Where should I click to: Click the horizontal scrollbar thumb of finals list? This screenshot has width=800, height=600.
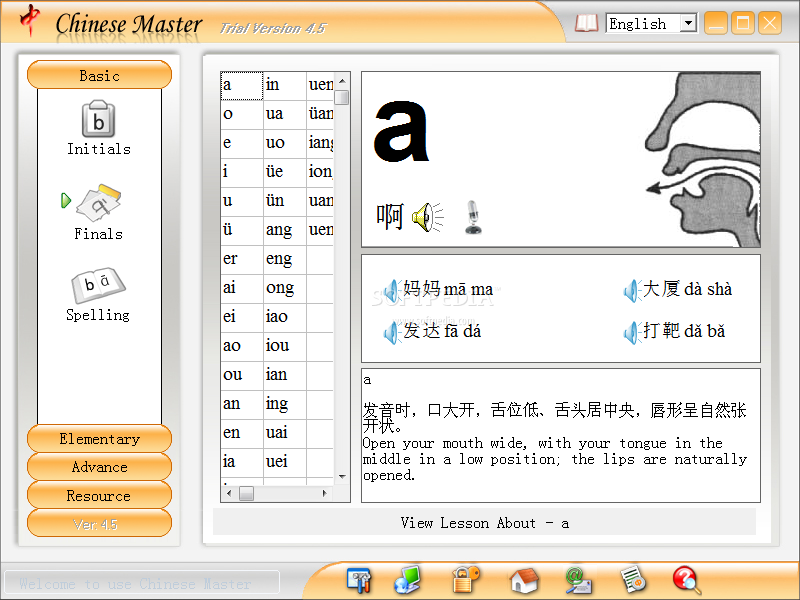pyautogui.click(x=246, y=493)
